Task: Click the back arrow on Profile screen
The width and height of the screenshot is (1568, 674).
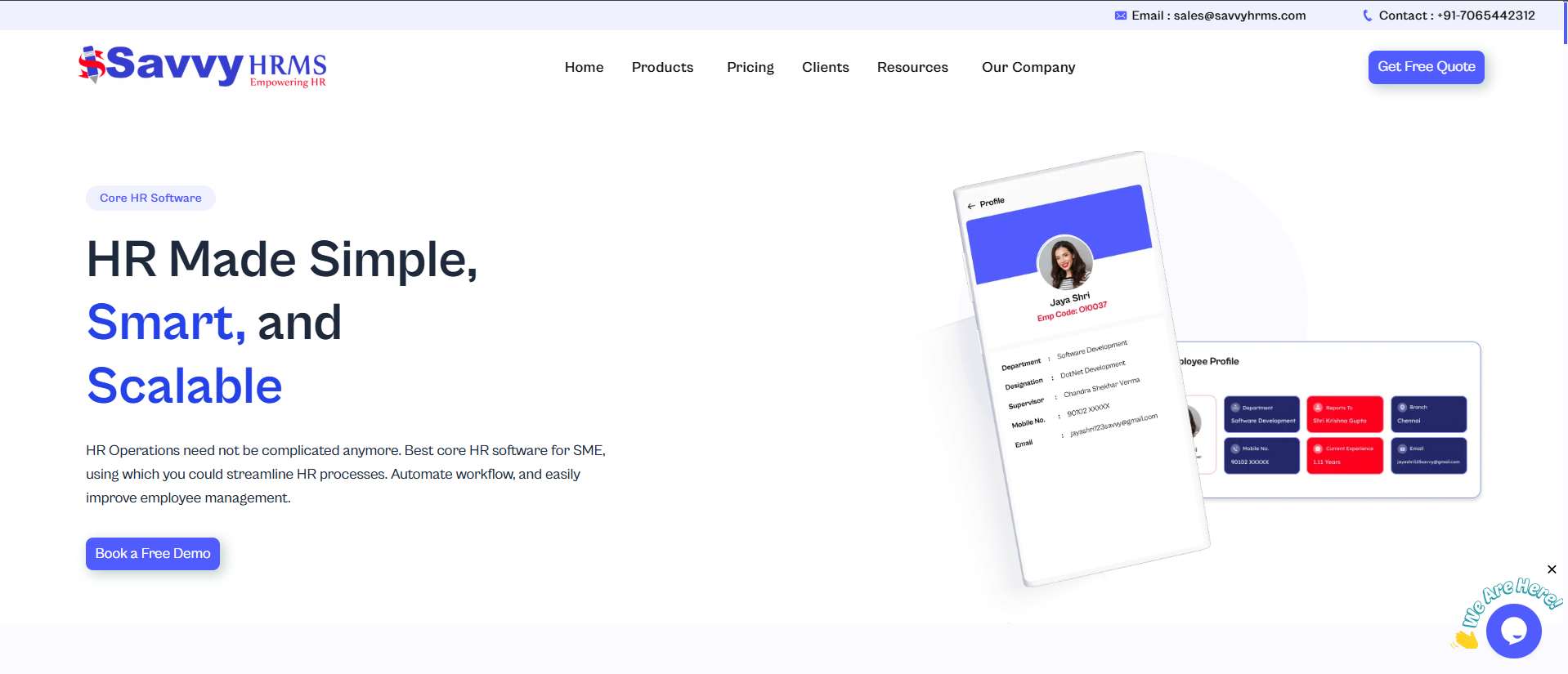Action: 971,206
